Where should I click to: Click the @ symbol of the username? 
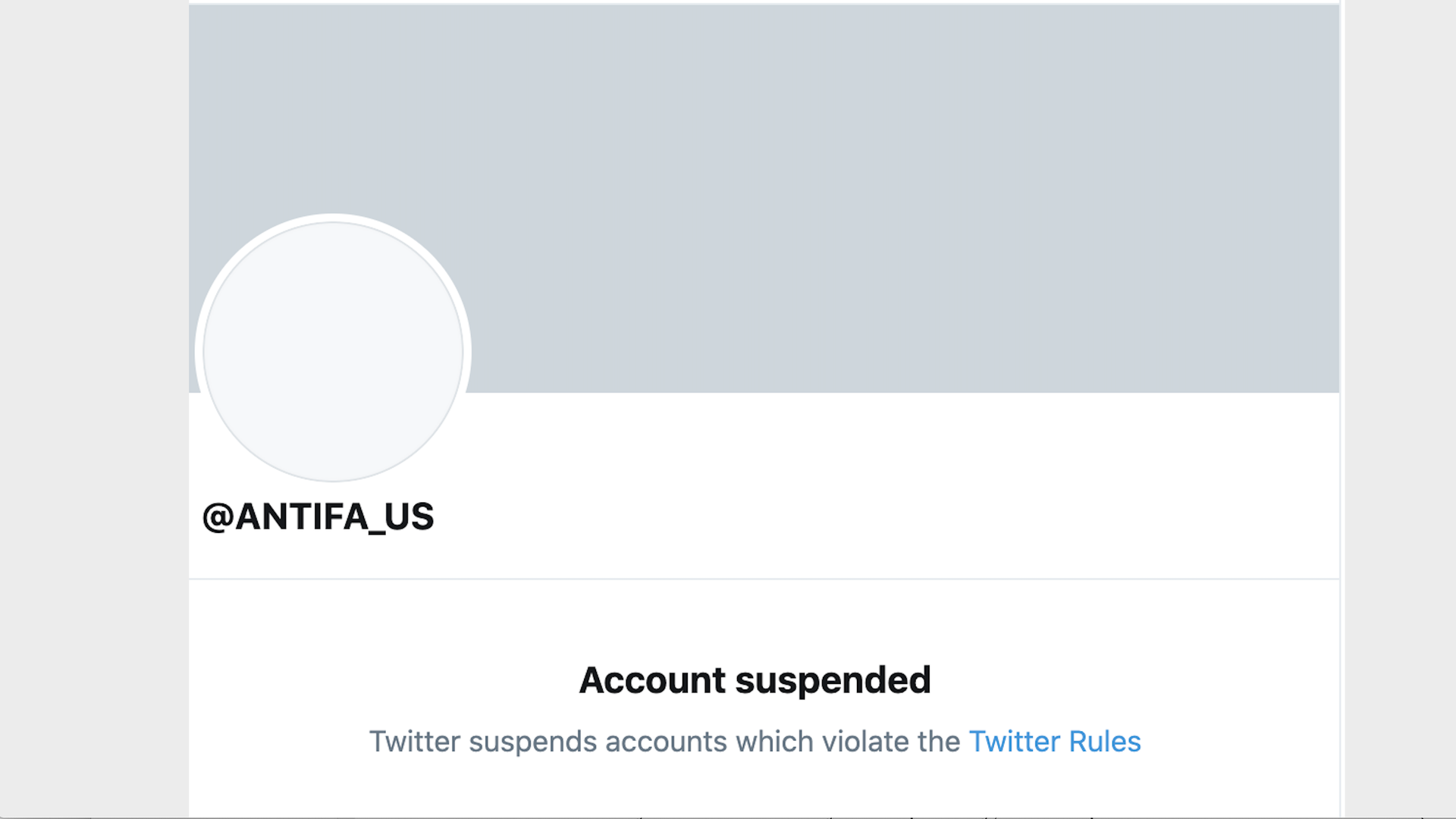coord(218,517)
